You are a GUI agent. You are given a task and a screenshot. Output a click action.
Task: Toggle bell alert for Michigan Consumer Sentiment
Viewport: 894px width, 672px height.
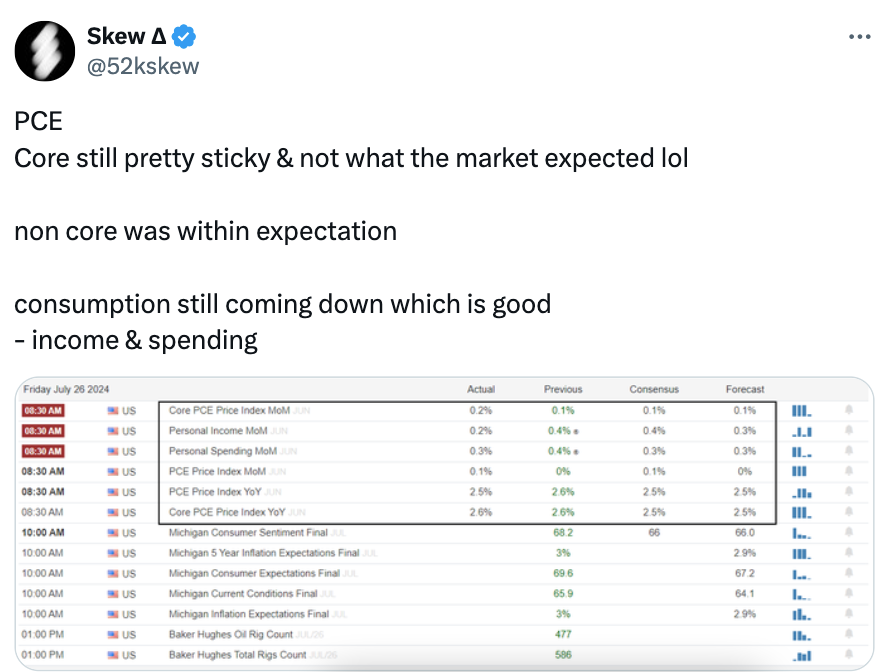click(848, 532)
